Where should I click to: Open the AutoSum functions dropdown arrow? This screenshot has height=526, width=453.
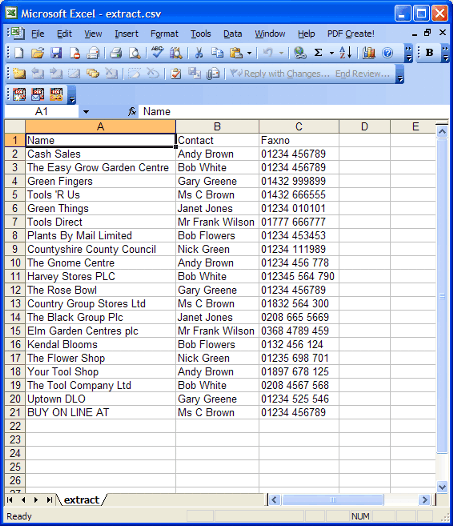pyautogui.click(x=332, y=53)
